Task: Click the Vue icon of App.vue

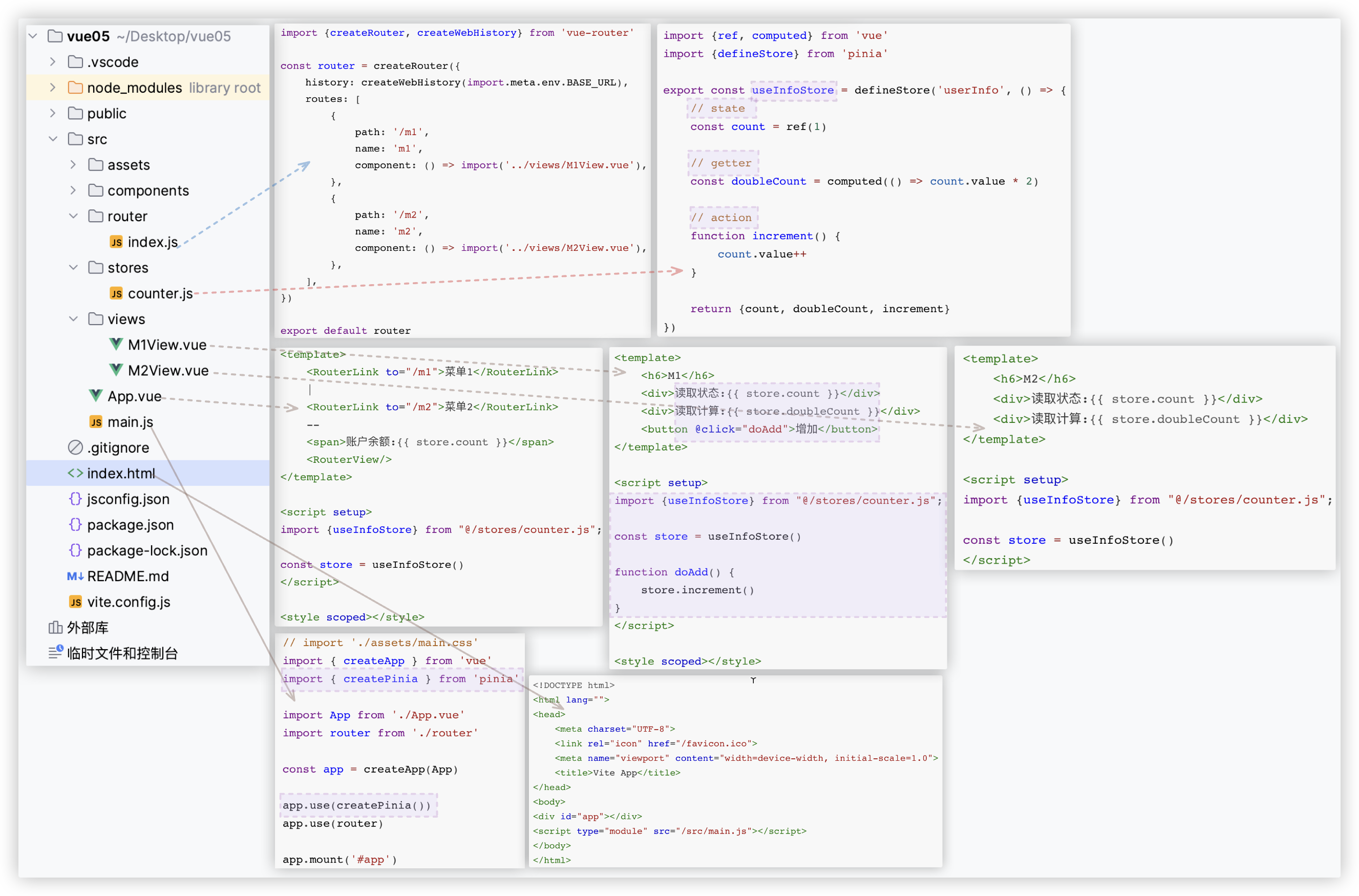Action: [95, 396]
